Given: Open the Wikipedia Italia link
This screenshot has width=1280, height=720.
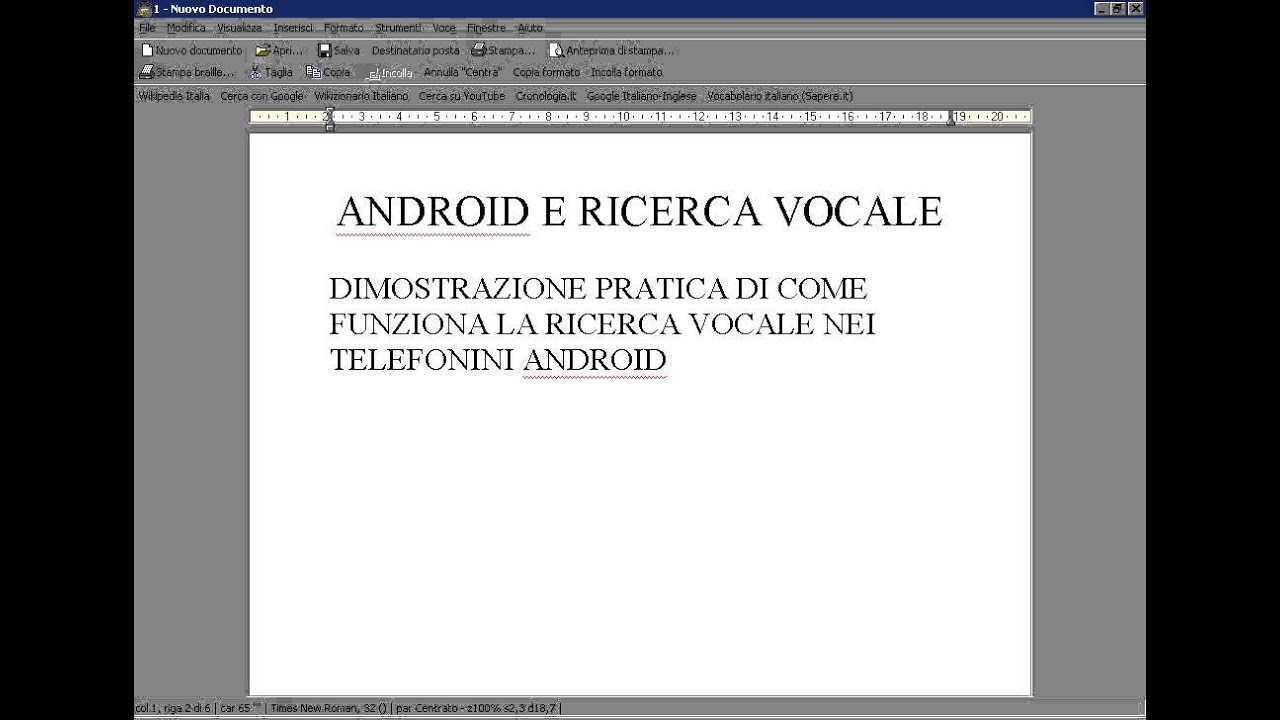Looking at the screenshot, I should tap(174, 96).
